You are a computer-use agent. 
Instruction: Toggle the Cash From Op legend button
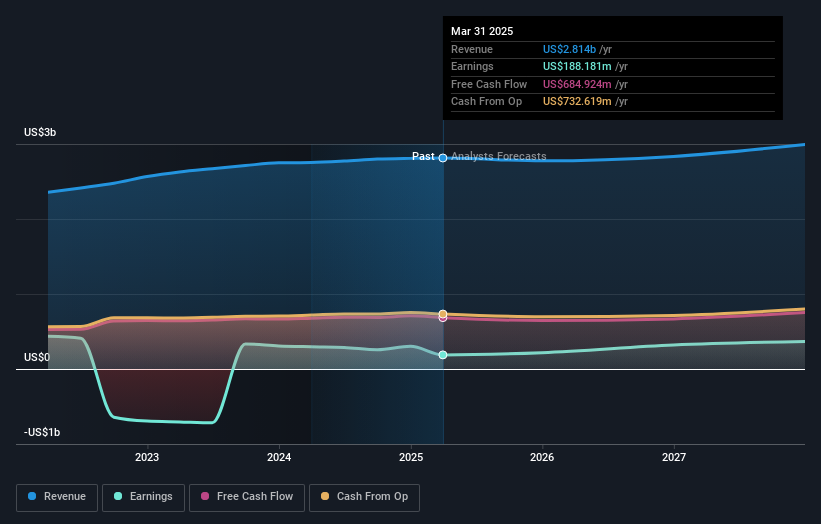click(x=364, y=497)
